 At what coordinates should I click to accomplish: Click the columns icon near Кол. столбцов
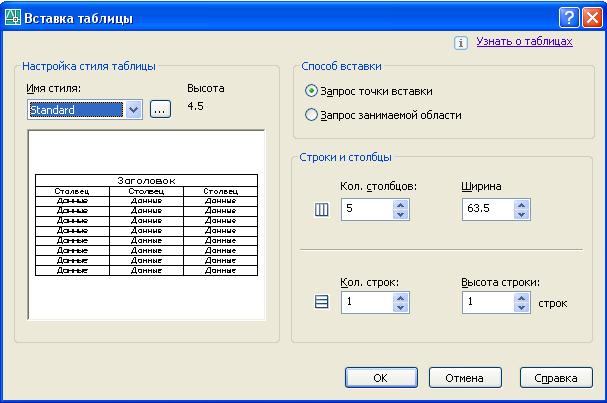[x=321, y=210]
